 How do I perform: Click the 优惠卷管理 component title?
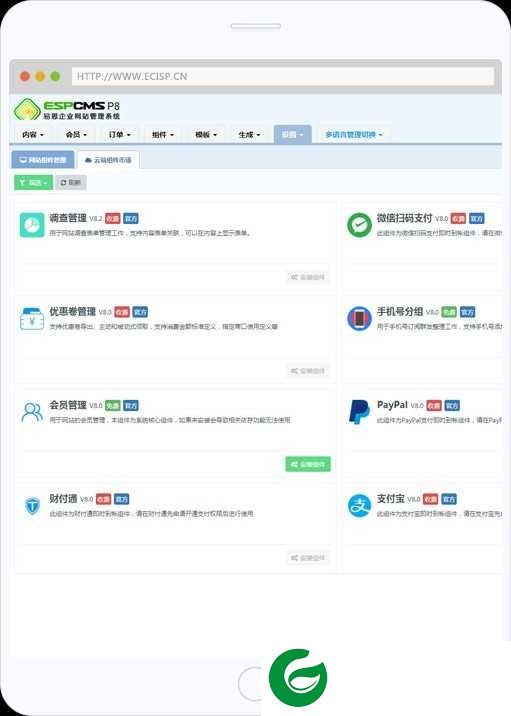point(73,312)
